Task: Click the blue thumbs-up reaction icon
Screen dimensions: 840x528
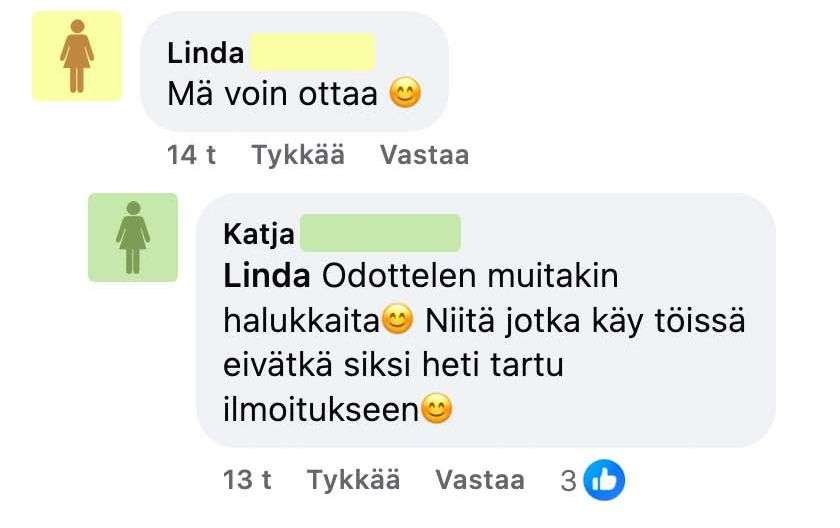Action: click(x=604, y=481)
